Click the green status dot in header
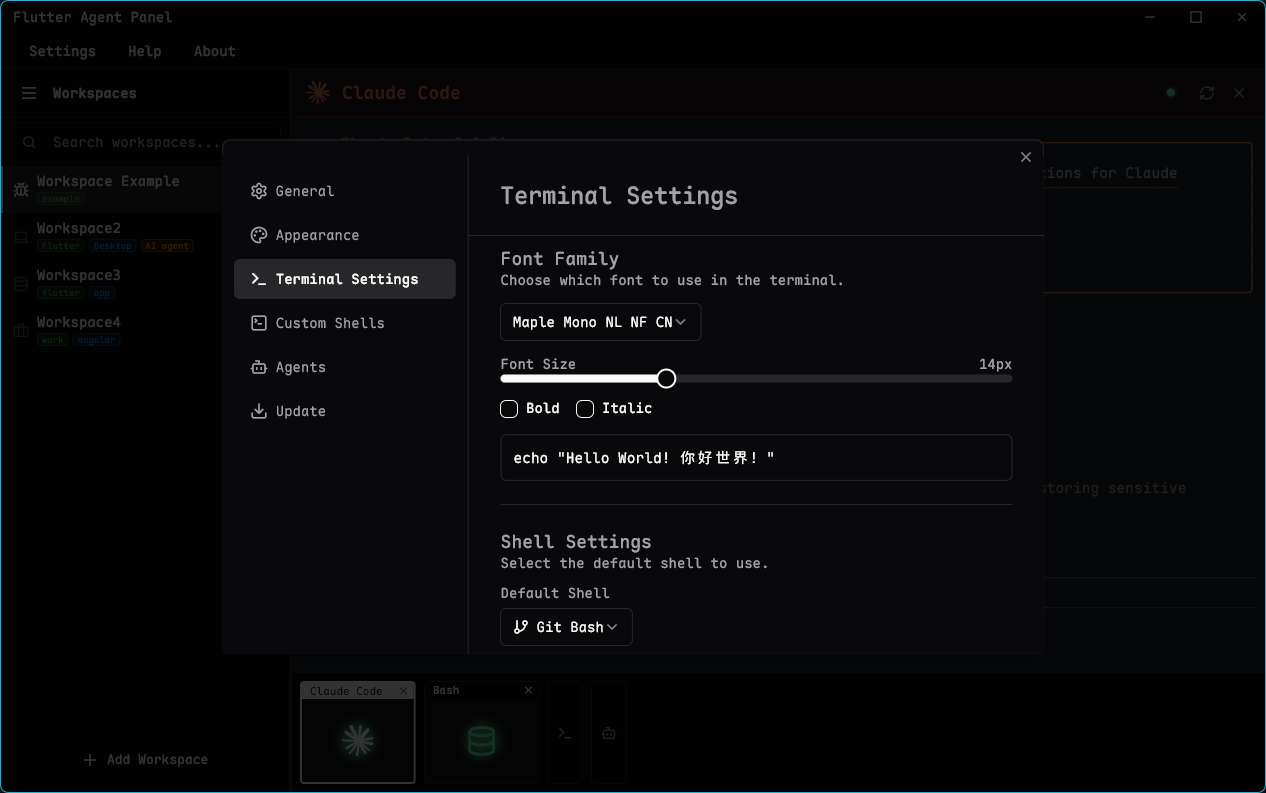 [x=1171, y=93]
